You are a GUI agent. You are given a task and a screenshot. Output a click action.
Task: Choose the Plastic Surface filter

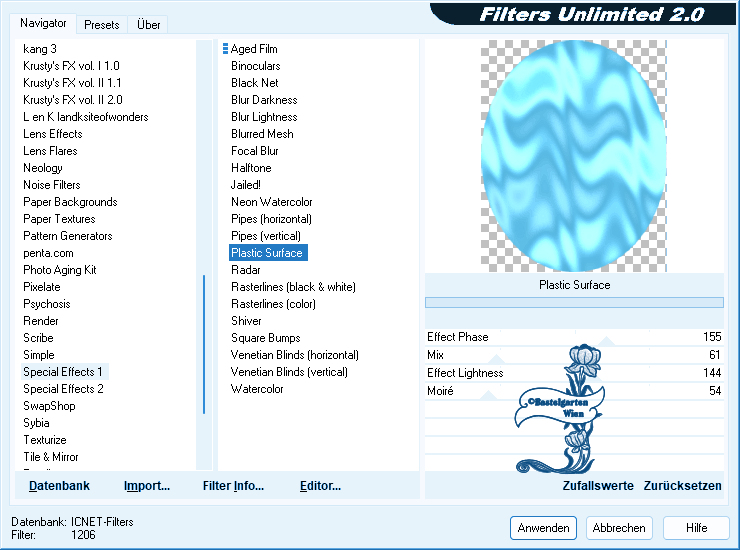(268, 253)
